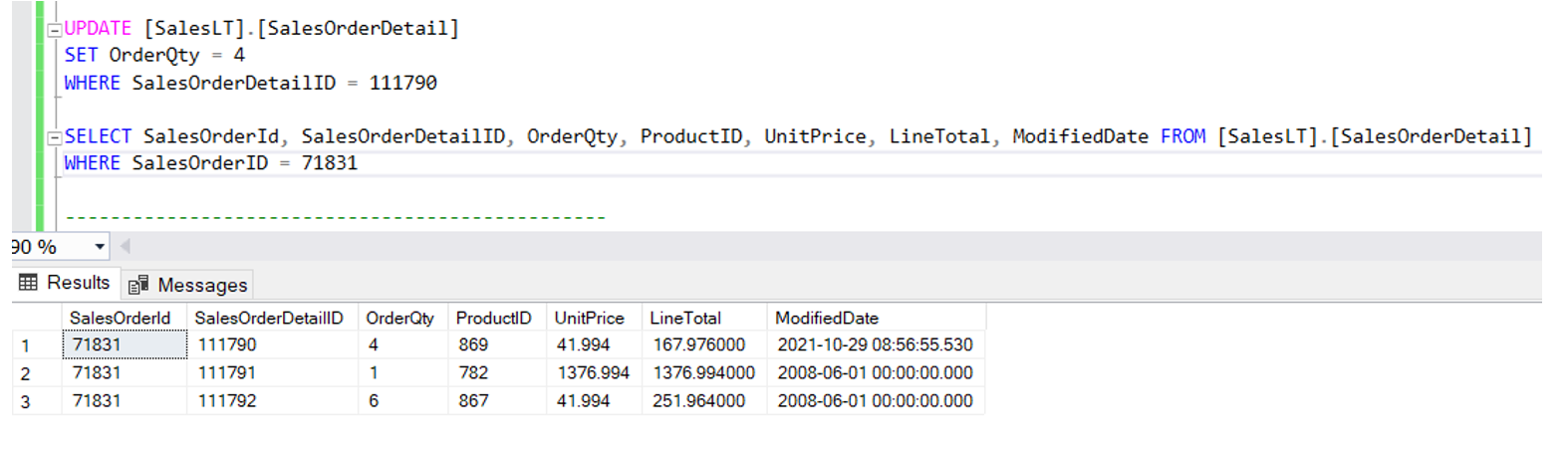Click the OrderQty column header
The height and width of the screenshot is (455, 1568).
pos(399,319)
